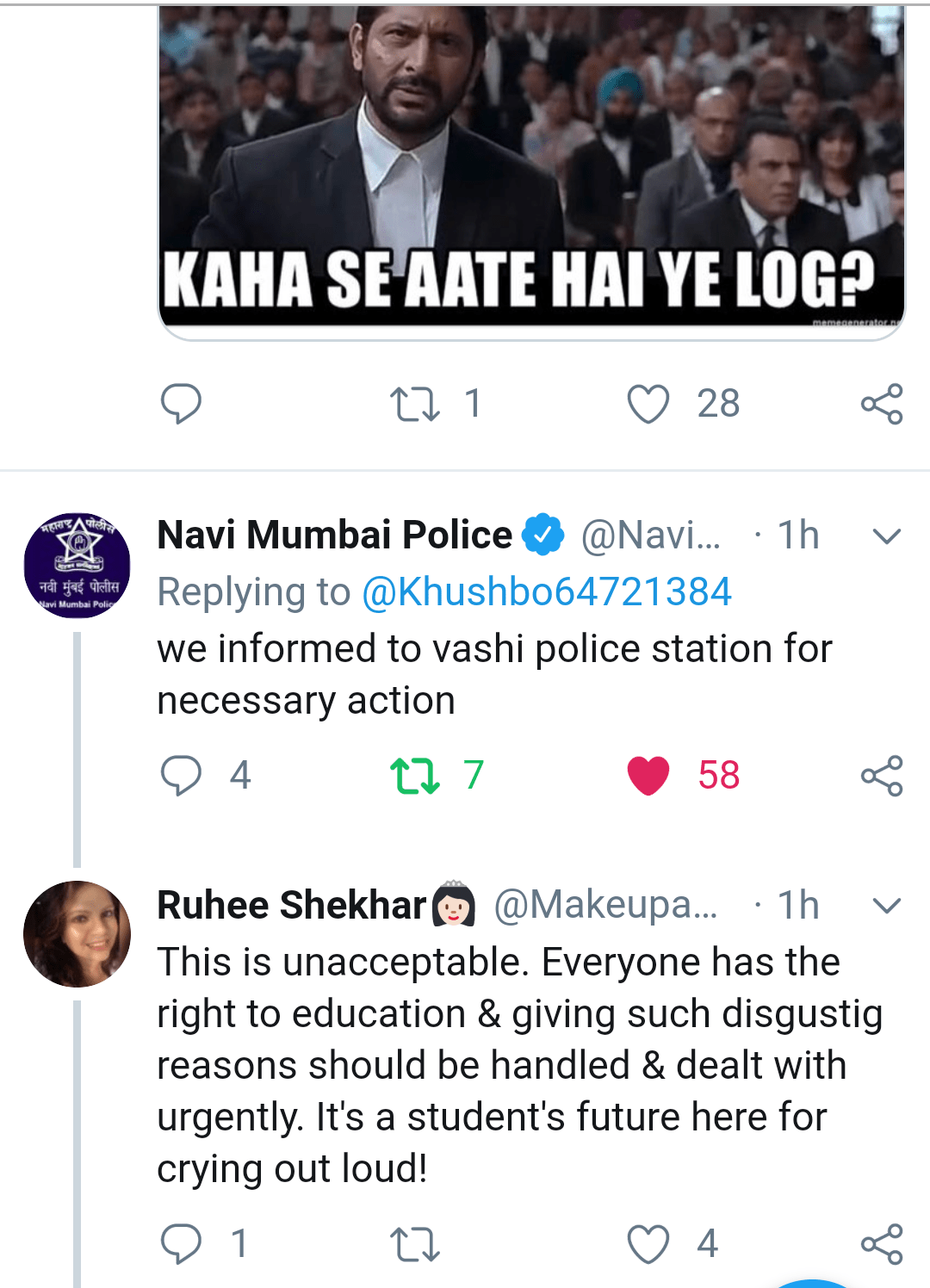This screenshot has height=1288, width=930.
Task: Undo retweet on Navi Mumbai Police tweet
Action: [415, 775]
